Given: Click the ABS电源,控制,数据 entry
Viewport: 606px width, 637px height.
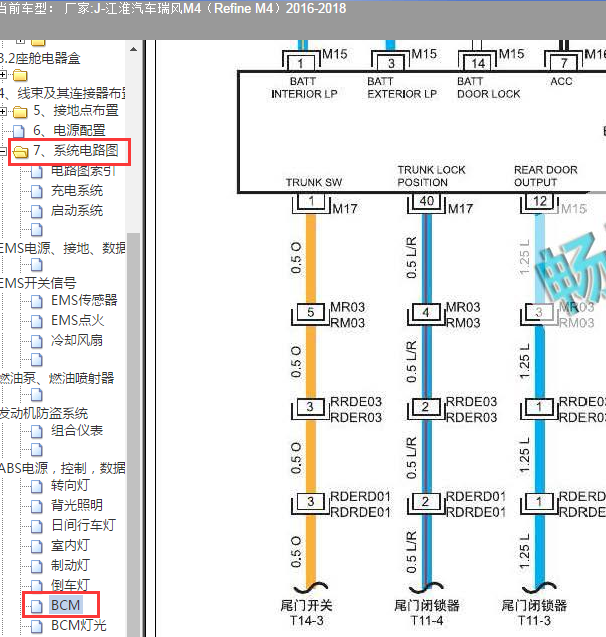Looking at the screenshot, I should 62,468.
